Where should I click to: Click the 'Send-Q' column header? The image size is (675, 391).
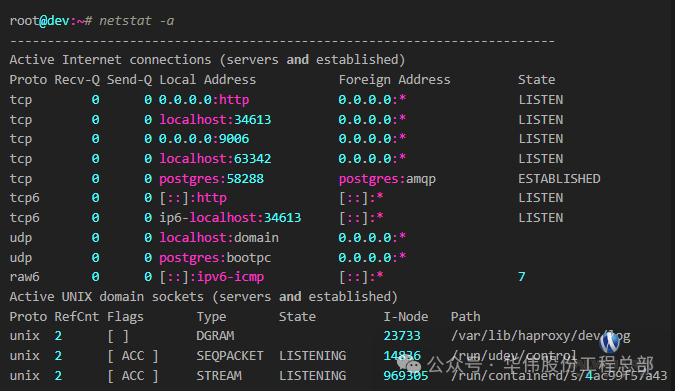(x=130, y=80)
